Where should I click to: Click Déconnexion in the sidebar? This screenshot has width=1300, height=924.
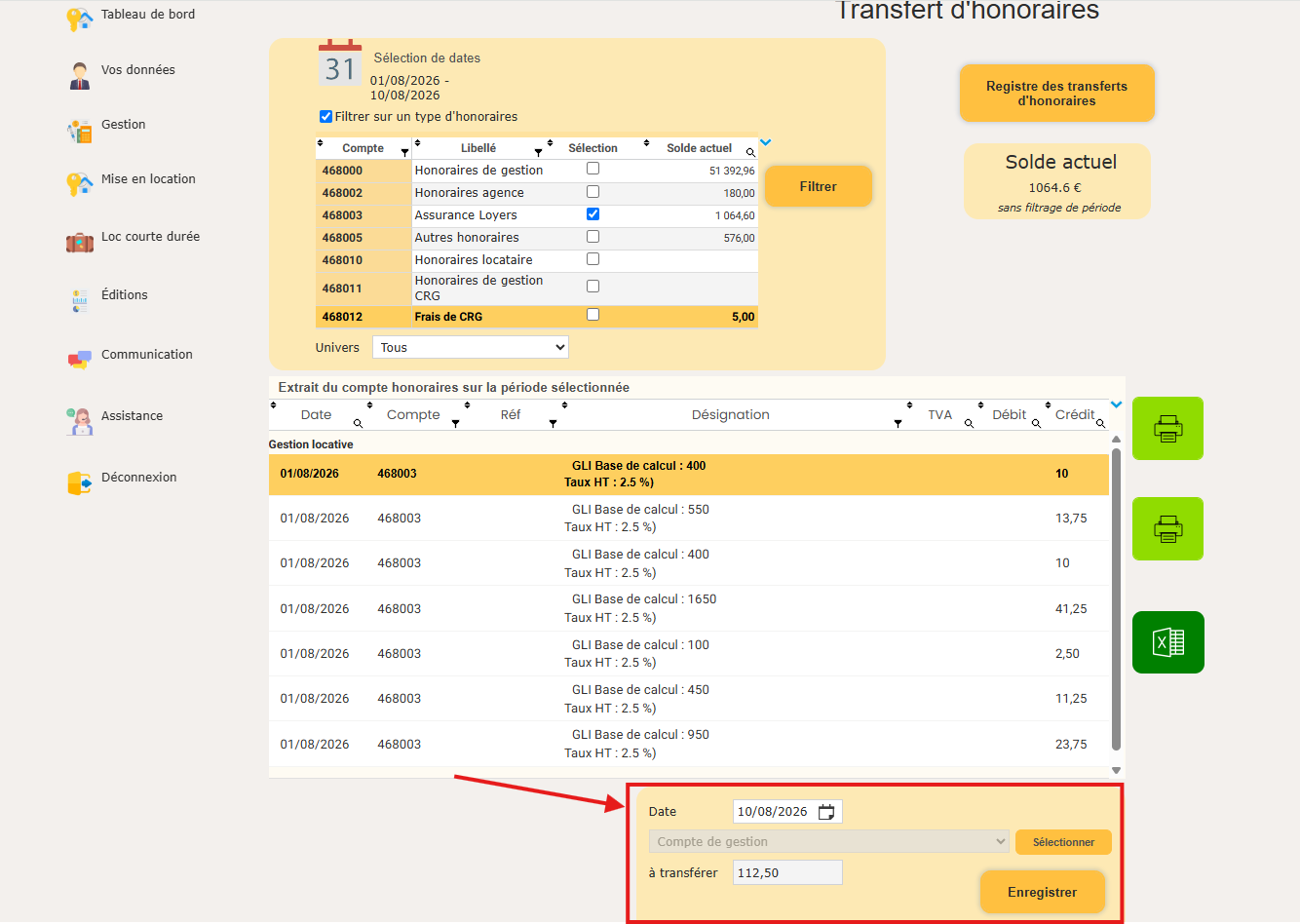pyautogui.click(x=139, y=478)
